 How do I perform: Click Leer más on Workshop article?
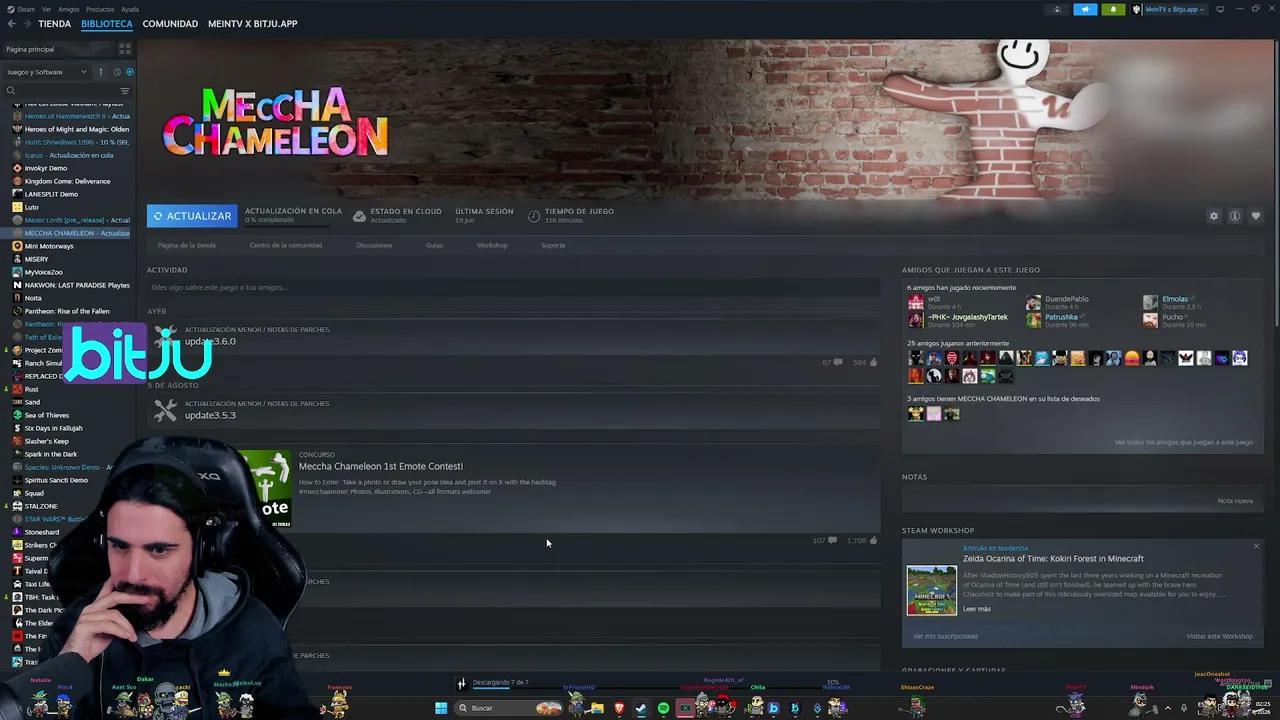(977, 609)
